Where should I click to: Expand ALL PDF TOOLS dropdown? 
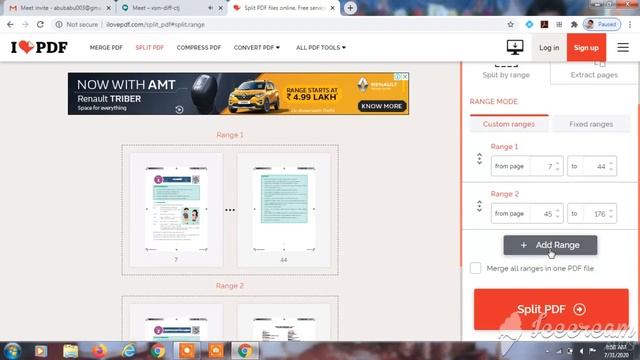click(321, 47)
